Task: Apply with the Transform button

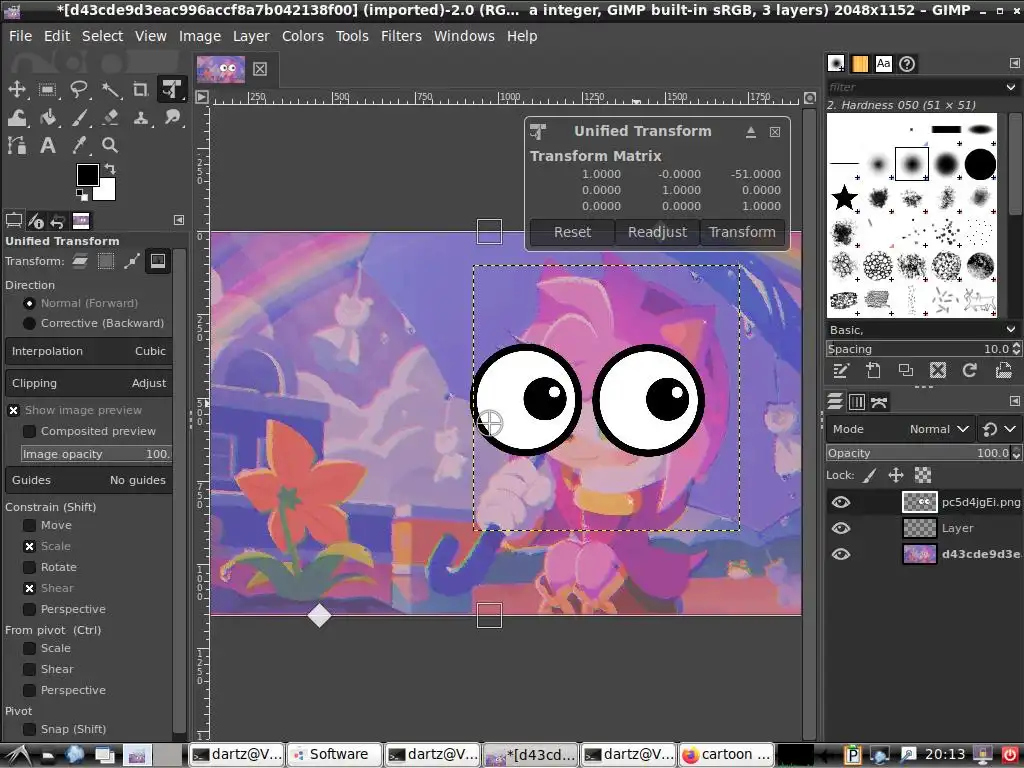Action: [x=742, y=232]
